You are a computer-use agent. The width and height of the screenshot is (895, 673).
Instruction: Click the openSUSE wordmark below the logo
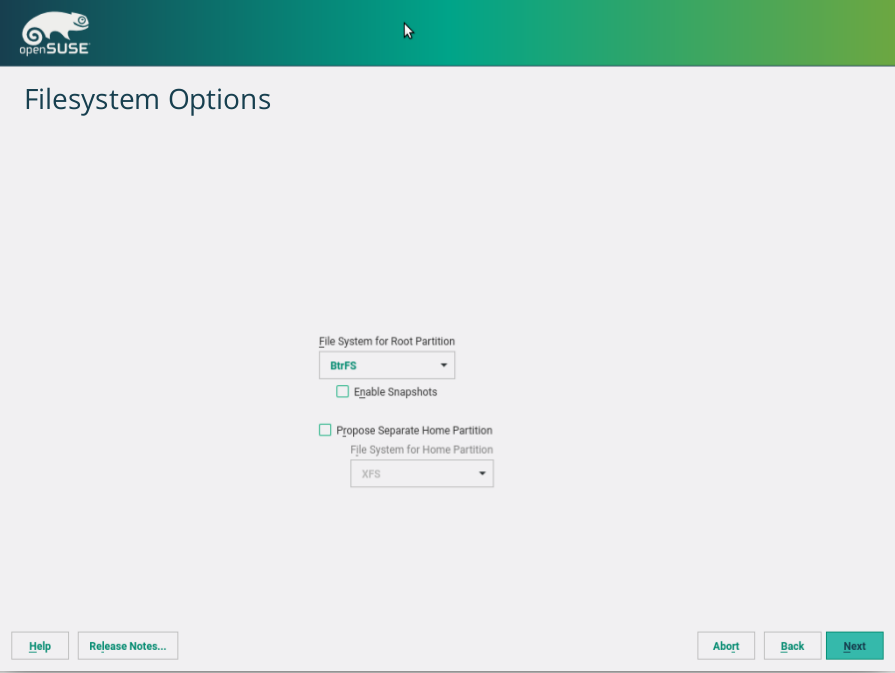click(54, 49)
